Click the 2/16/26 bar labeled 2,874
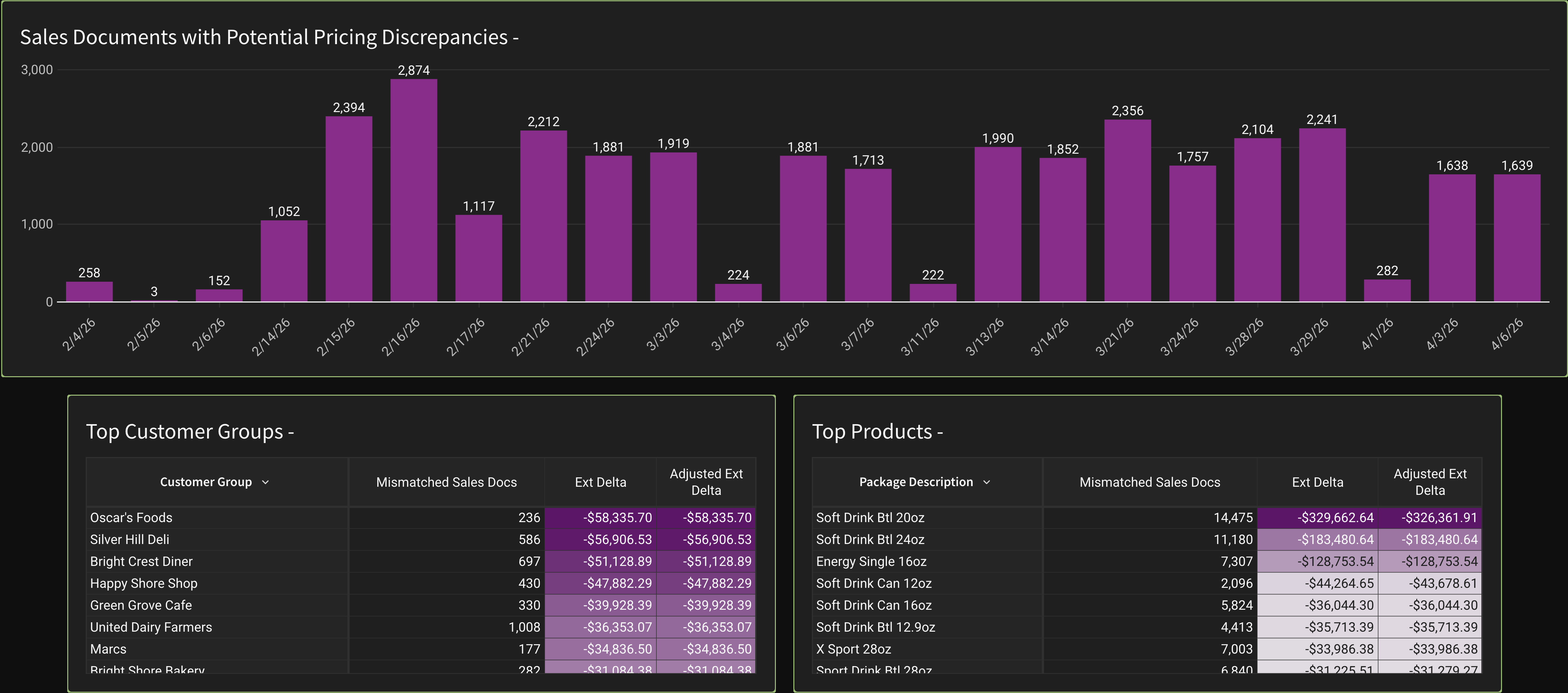 pos(413,190)
